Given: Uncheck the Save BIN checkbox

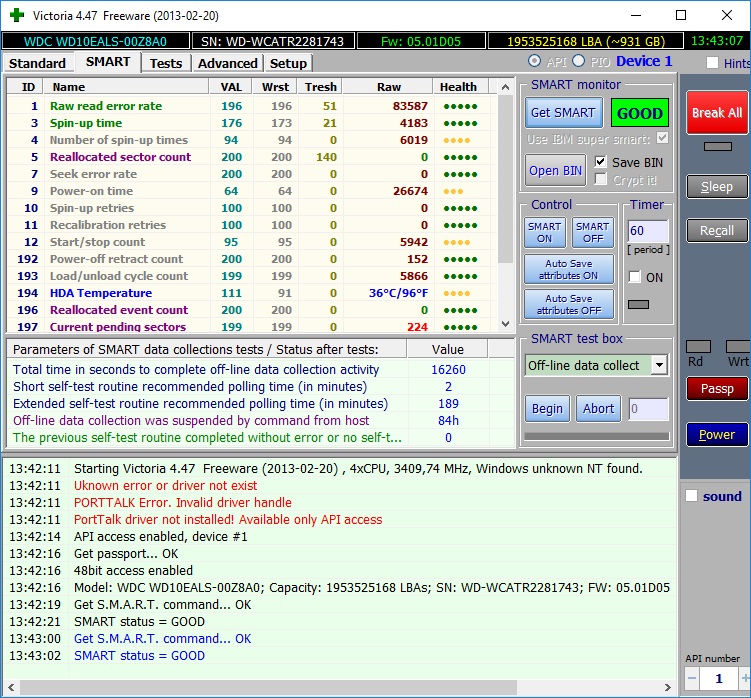Looking at the screenshot, I should (x=601, y=162).
